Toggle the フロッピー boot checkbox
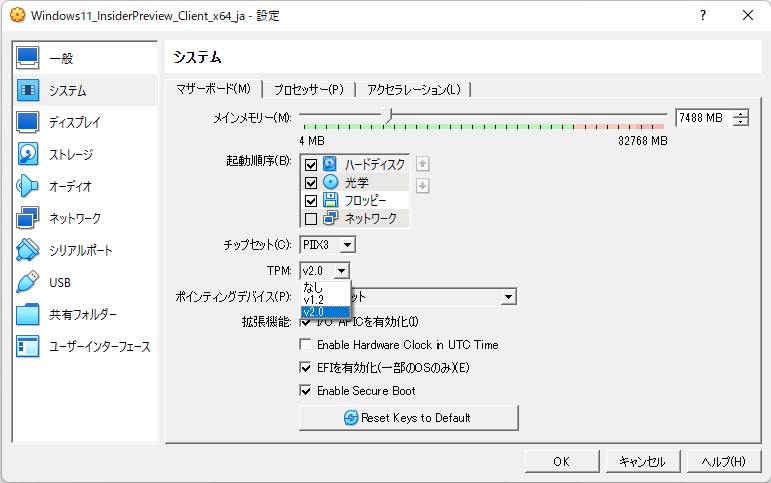The image size is (771, 483). coord(311,201)
